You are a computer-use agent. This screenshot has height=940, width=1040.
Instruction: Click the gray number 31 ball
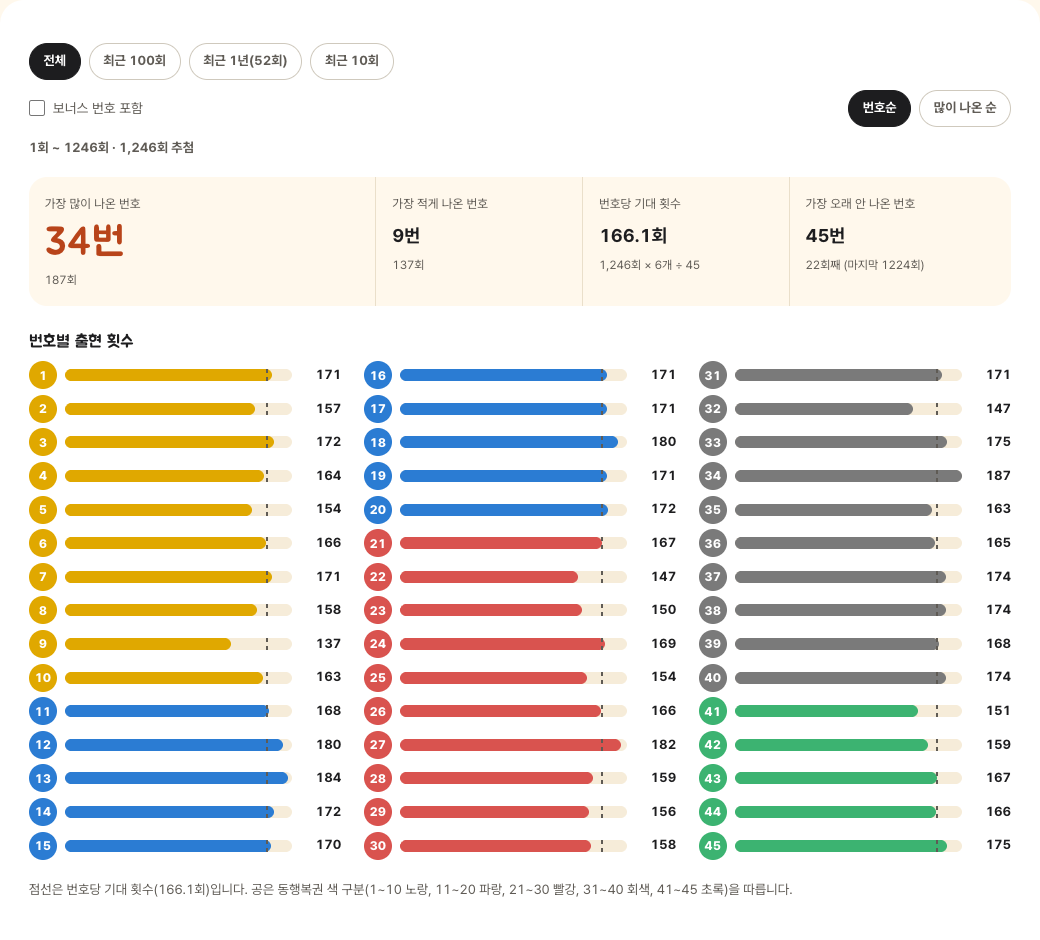click(x=713, y=375)
